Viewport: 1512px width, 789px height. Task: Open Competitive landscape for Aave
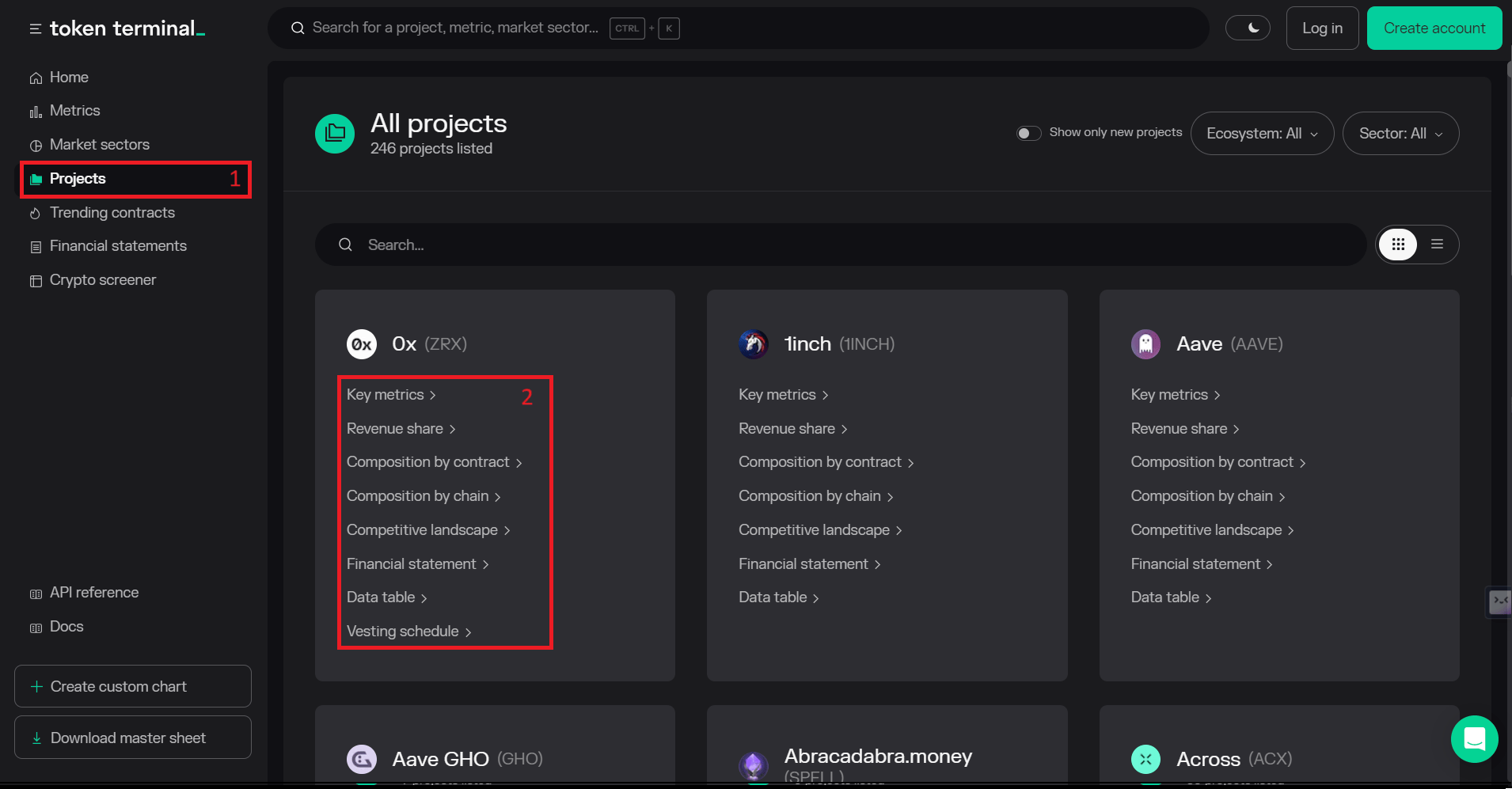(1212, 530)
